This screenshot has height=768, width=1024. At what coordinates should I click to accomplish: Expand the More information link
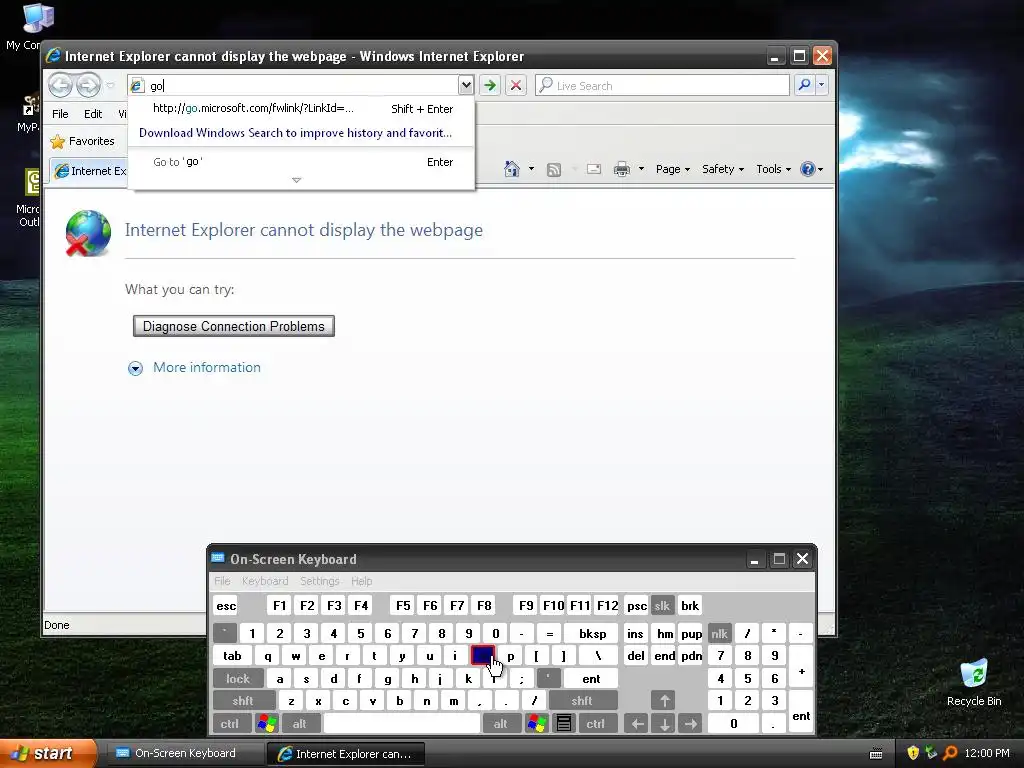[x=206, y=367]
